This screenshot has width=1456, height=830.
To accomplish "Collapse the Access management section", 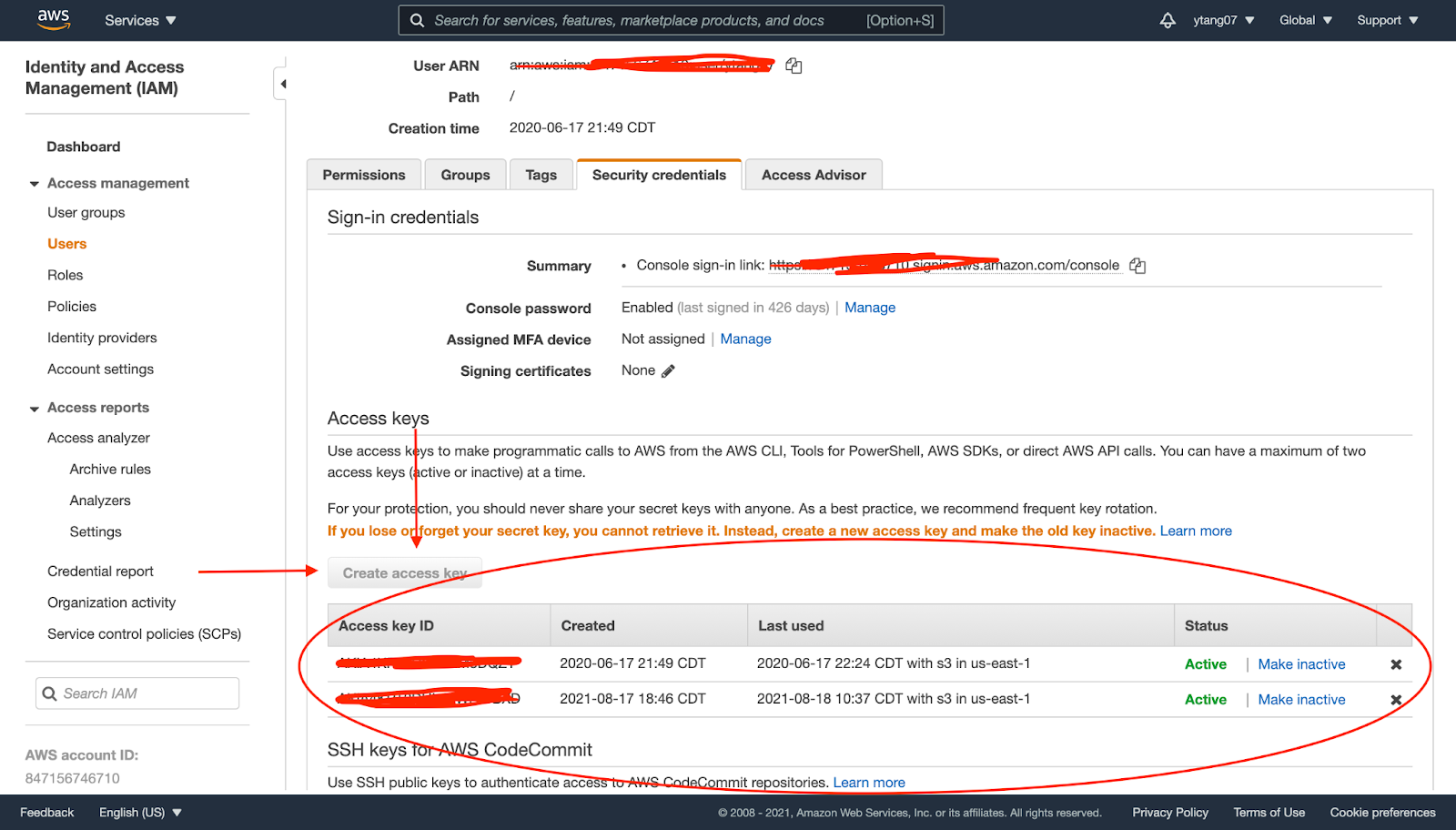I will click(35, 184).
